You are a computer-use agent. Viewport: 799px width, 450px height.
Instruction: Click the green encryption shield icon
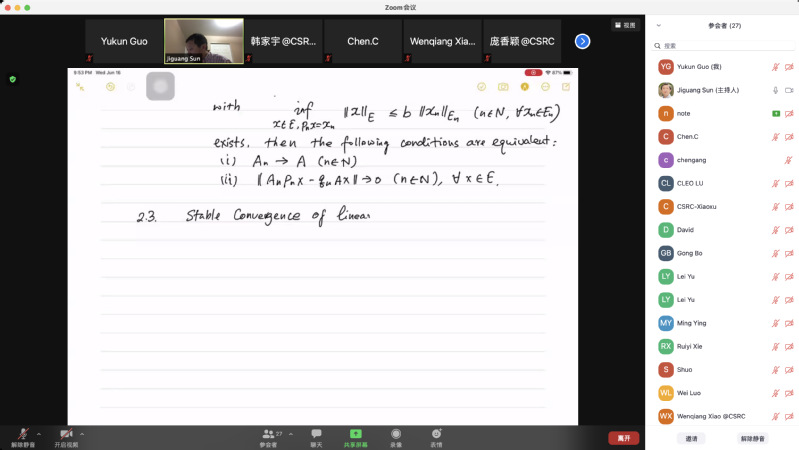click(x=13, y=79)
